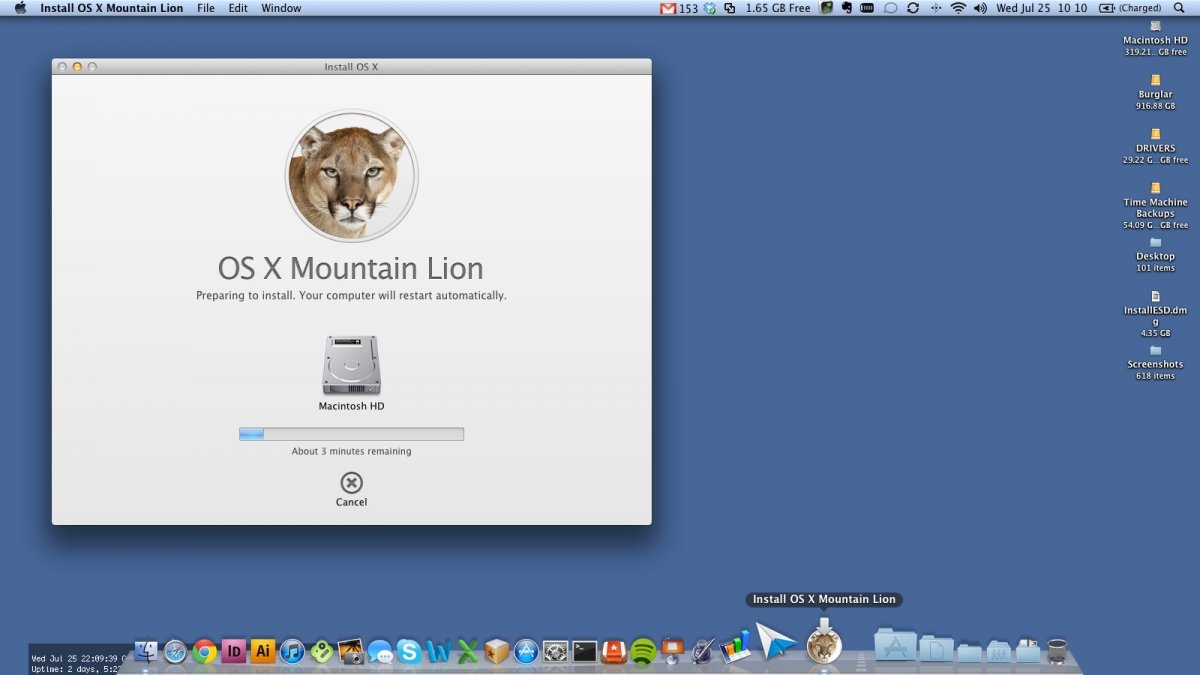Open Keynote from the Dock
This screenshot has height=675, width=1200.
pyautogui.click(x=673, y=651)
